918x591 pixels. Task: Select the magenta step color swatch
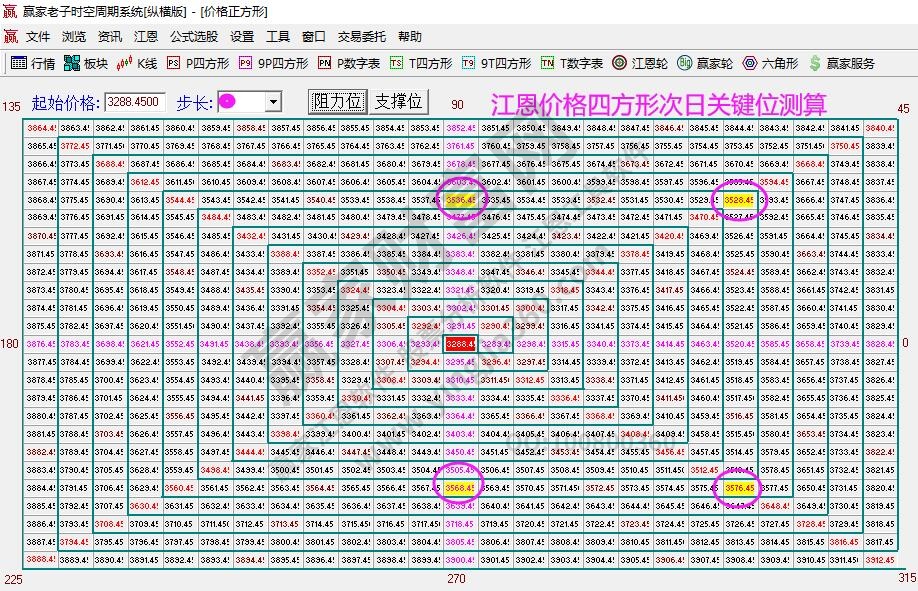[228, 100]
